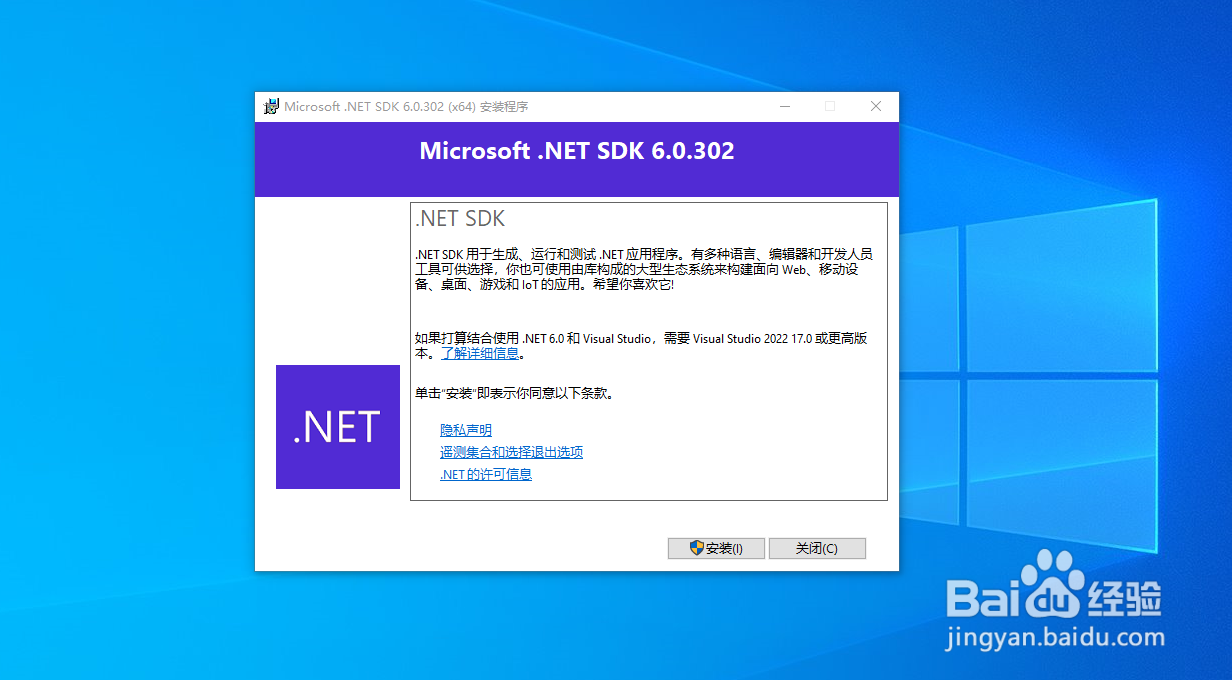Image resolution: width=1232 pixels, height=680 pixels.
Task: Minimize the installer window
Action: (x=785, y=106)
